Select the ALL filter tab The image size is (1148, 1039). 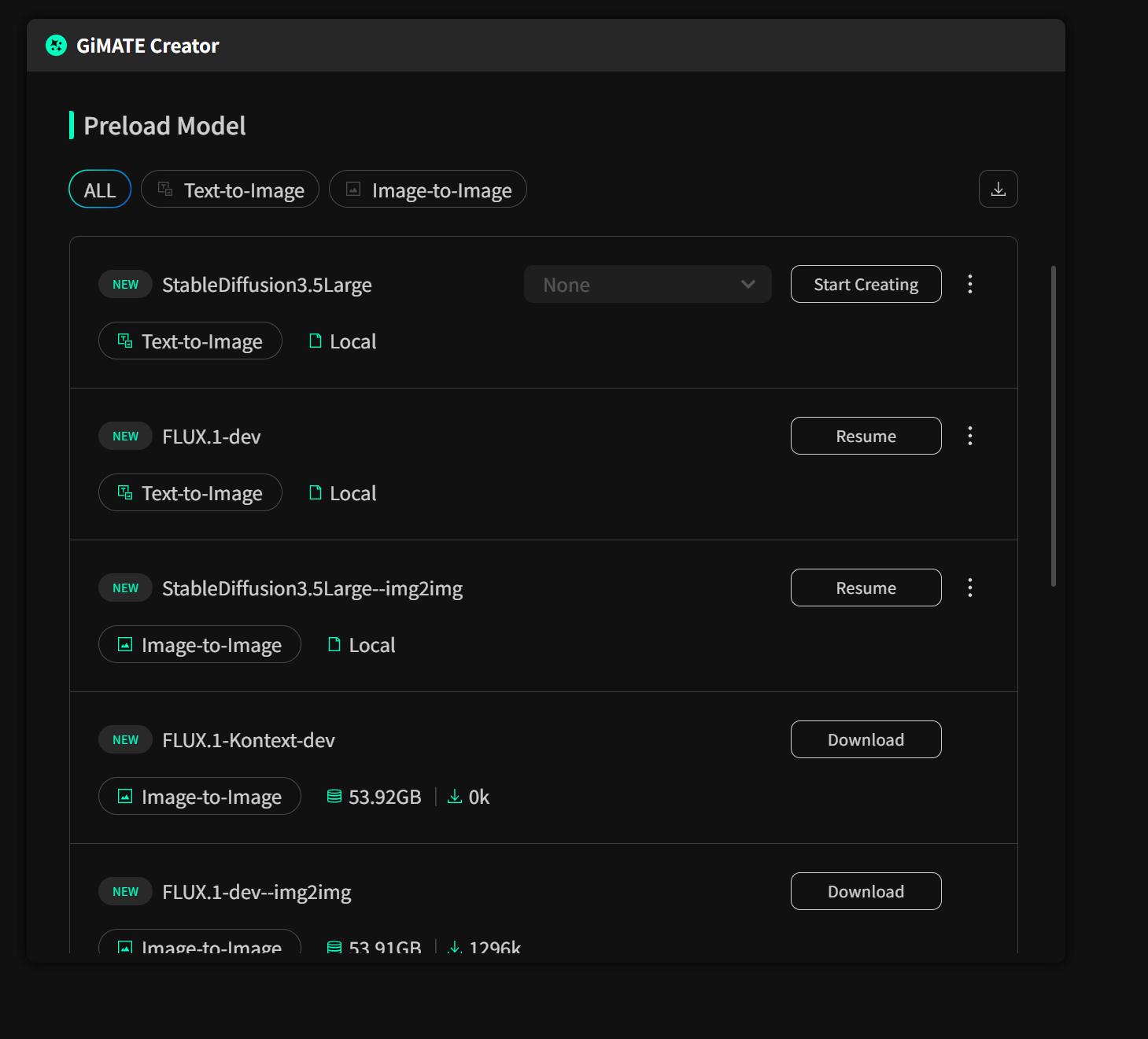point(100,189)
